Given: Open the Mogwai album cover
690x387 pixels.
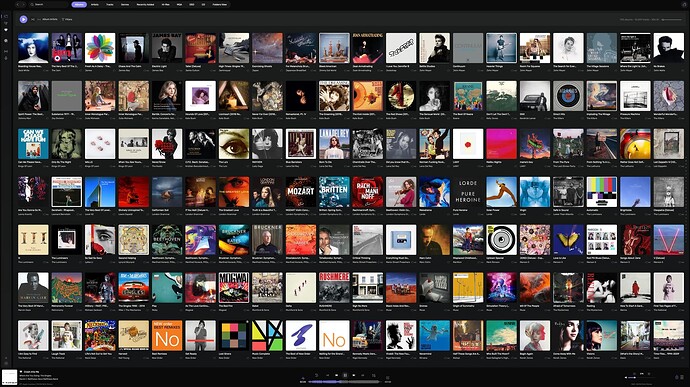Looking at the screenshot, I should [x=234, y=287].
